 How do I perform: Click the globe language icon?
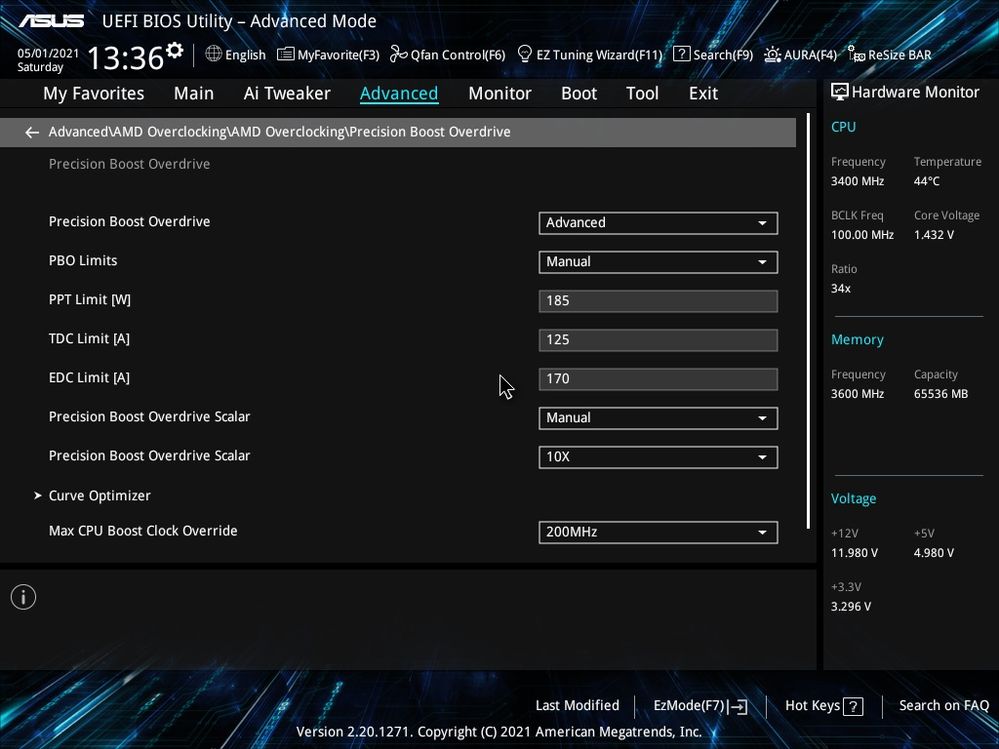pyautogui.click(x=213, y=54)
